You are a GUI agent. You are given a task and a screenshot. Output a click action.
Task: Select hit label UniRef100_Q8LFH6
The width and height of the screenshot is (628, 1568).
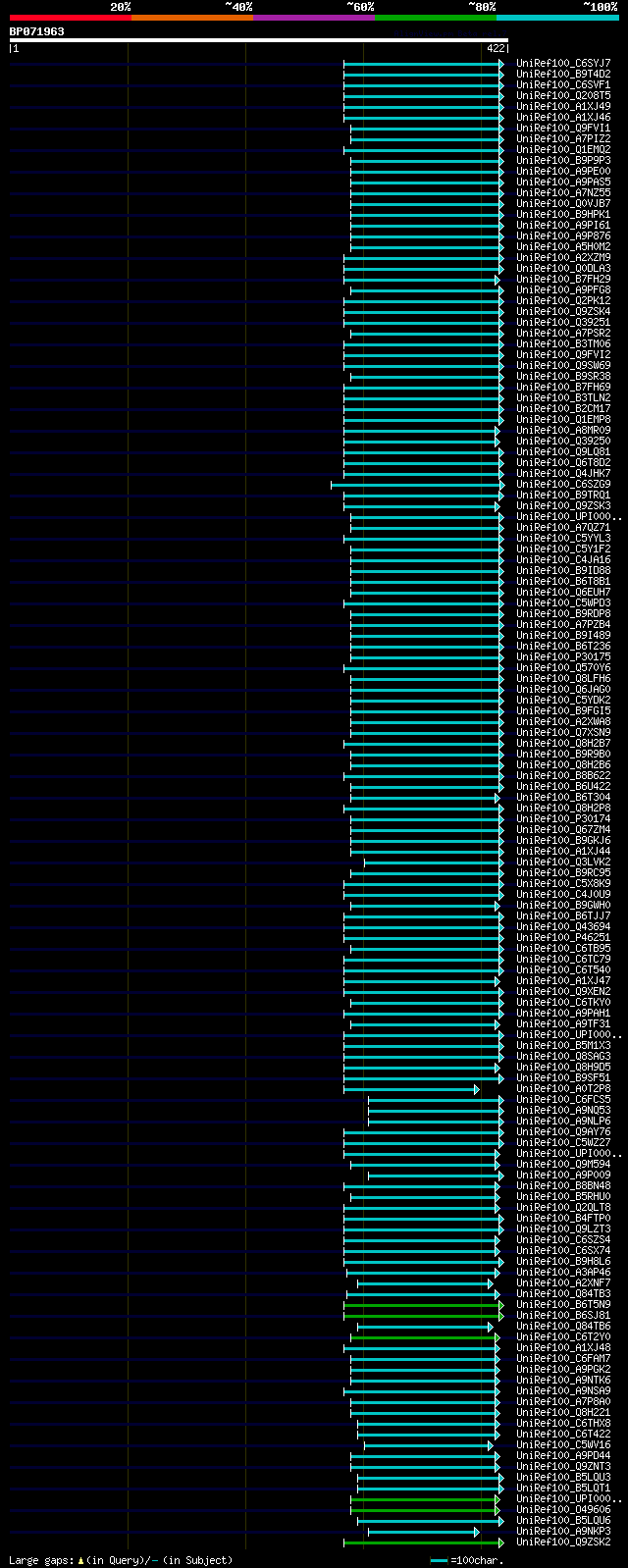[x=563, y=678]
